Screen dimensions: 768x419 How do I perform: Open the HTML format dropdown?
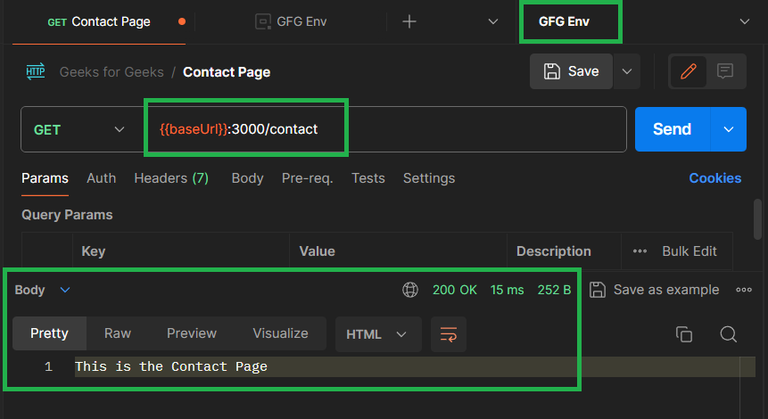378,334
